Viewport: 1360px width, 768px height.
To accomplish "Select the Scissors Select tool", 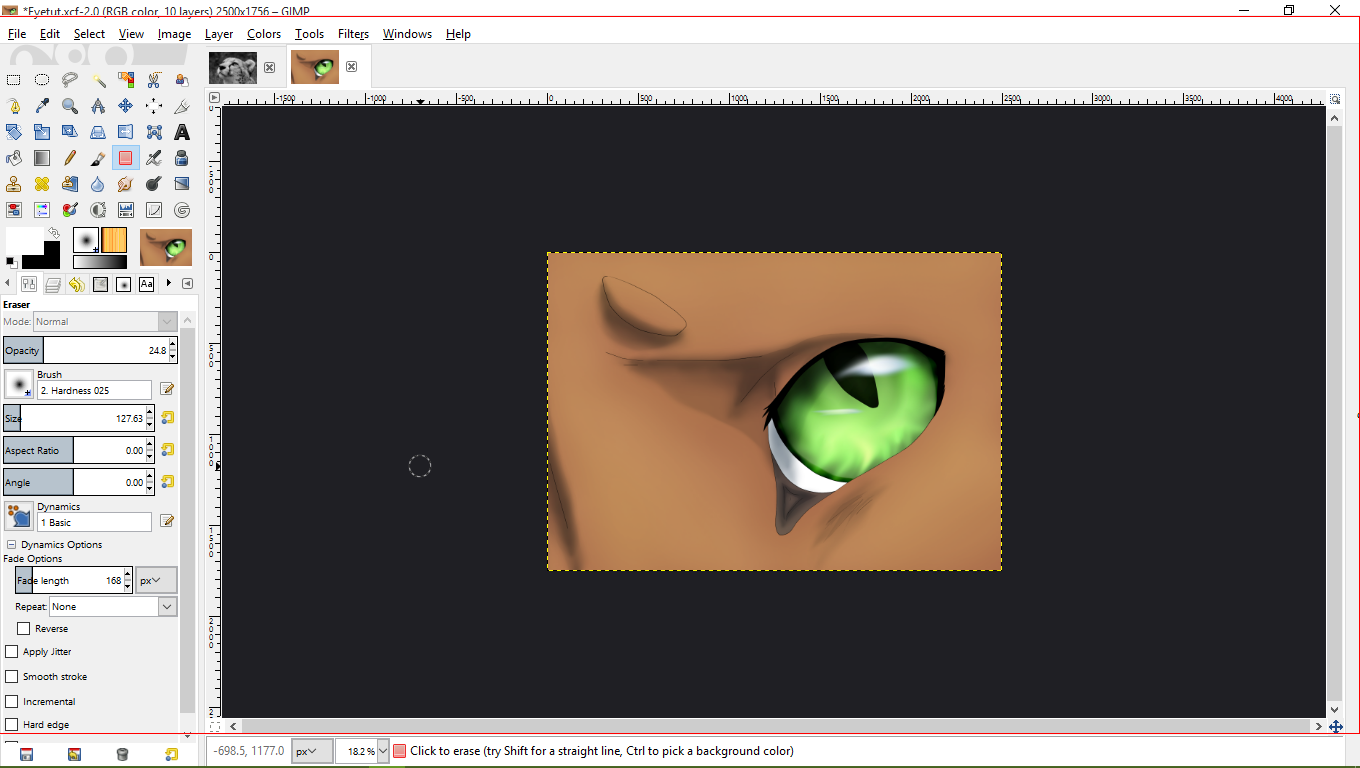I will coord(154,80).
